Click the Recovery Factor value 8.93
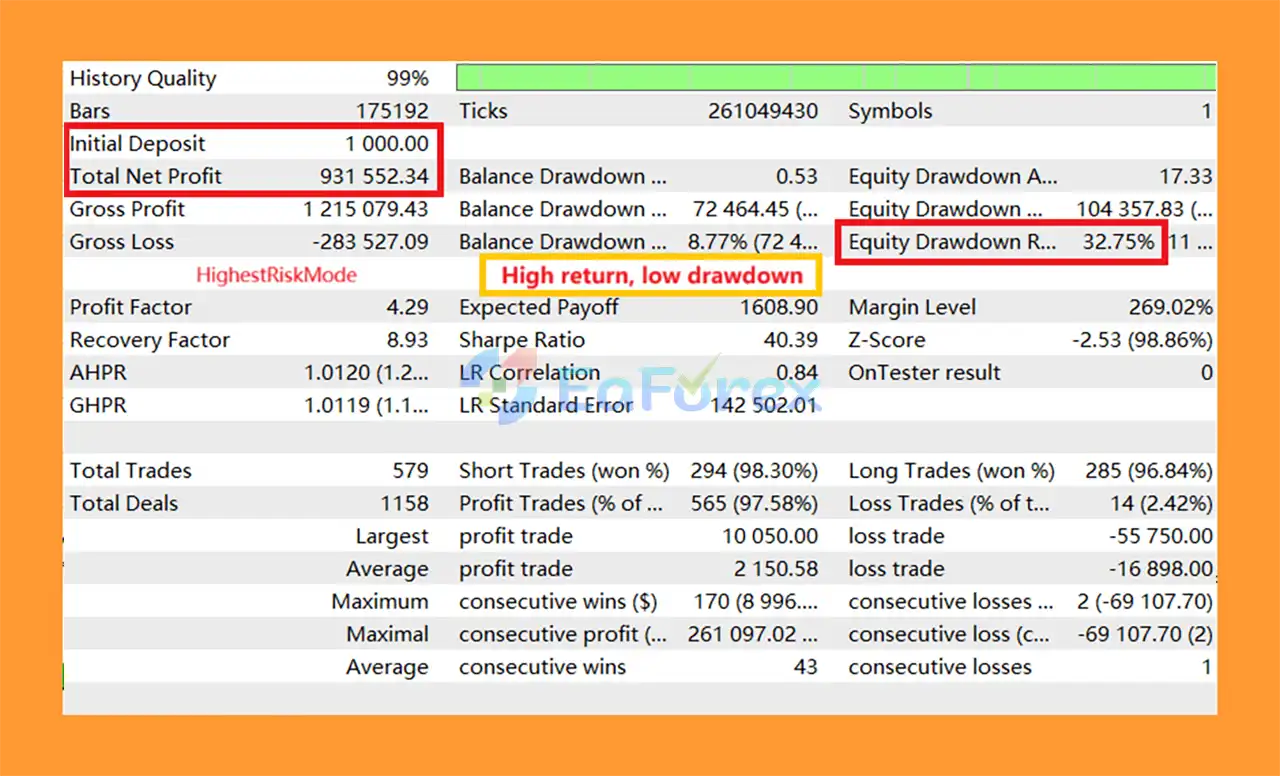This screenshot has width=1280, height=776. pos(407,340)
